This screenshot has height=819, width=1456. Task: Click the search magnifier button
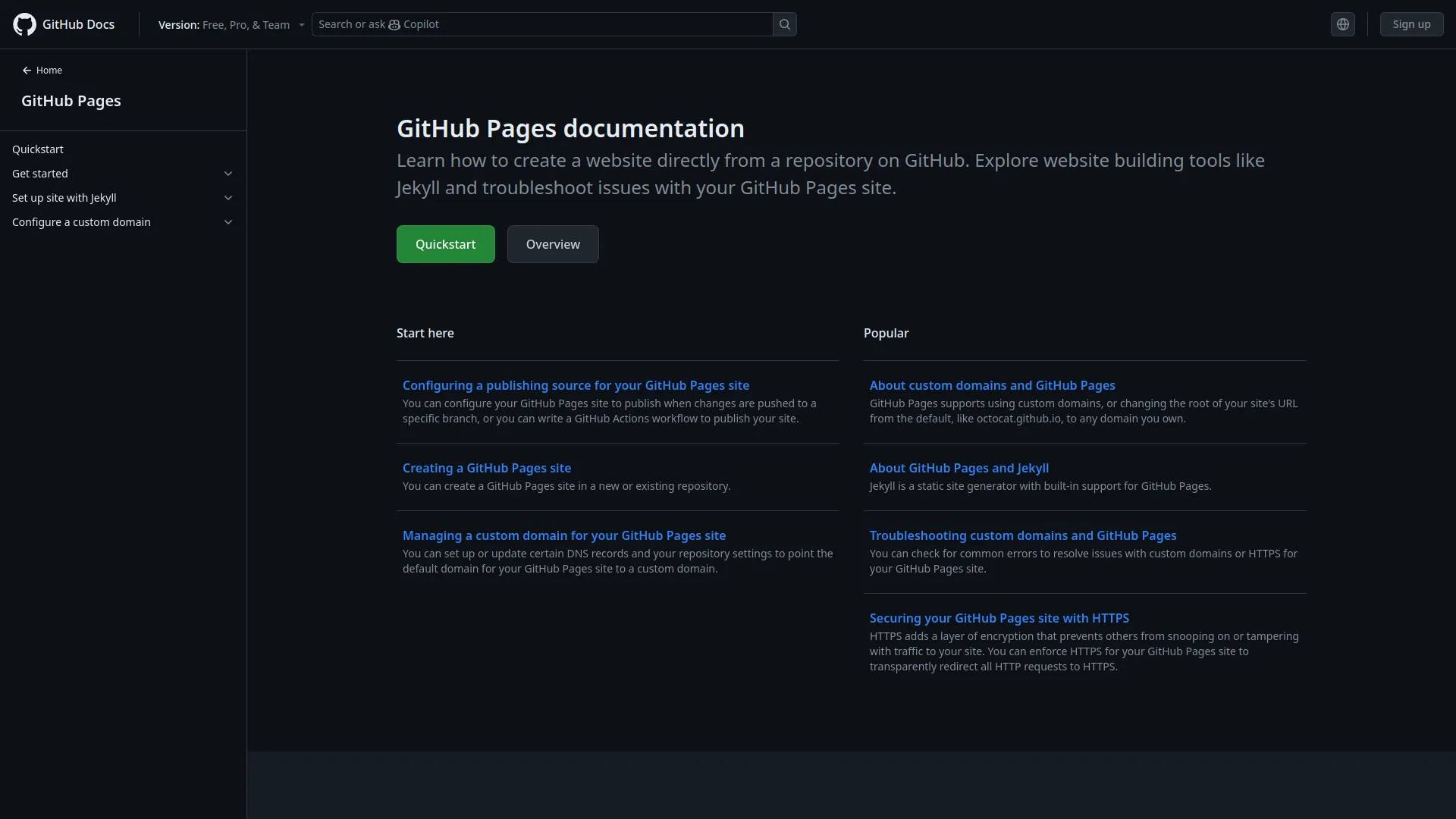pyautogui.click(x=785, y=24)
